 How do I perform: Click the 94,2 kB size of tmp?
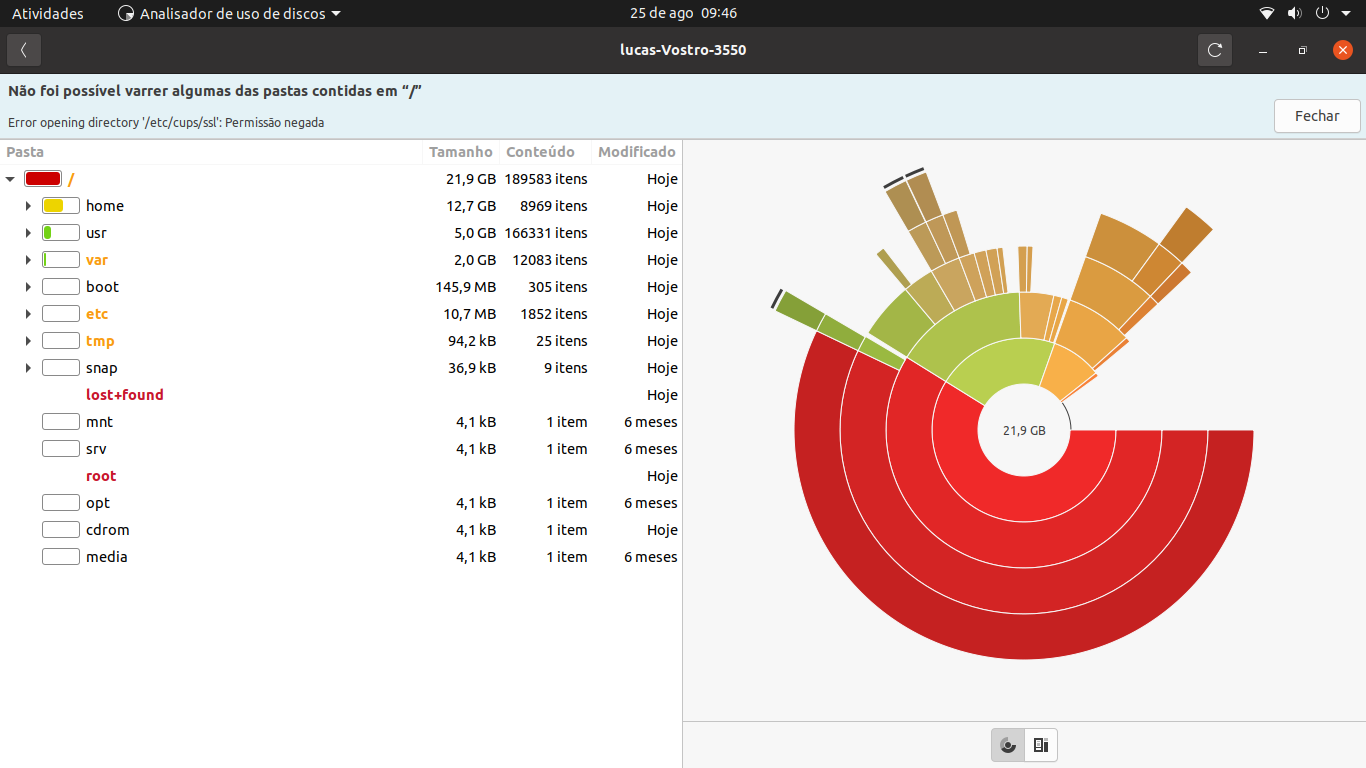(470, 341)
